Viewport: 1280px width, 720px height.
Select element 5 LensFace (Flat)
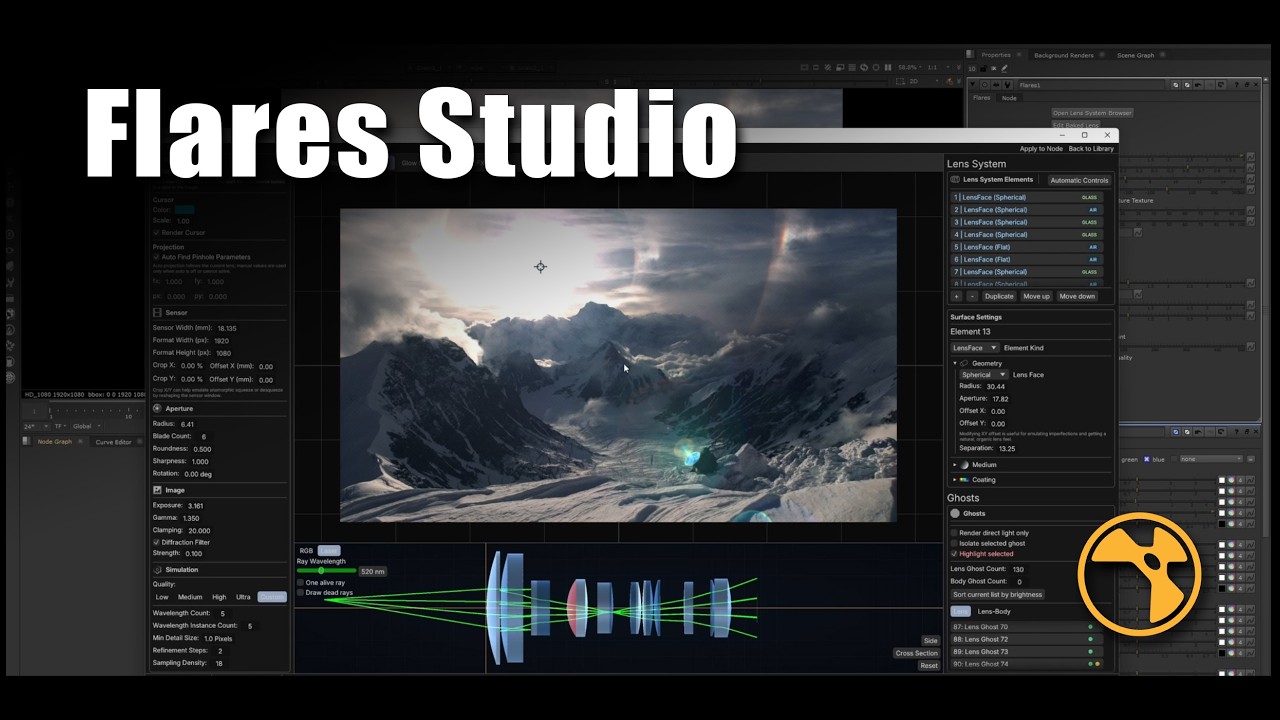tap(1027, 247)
